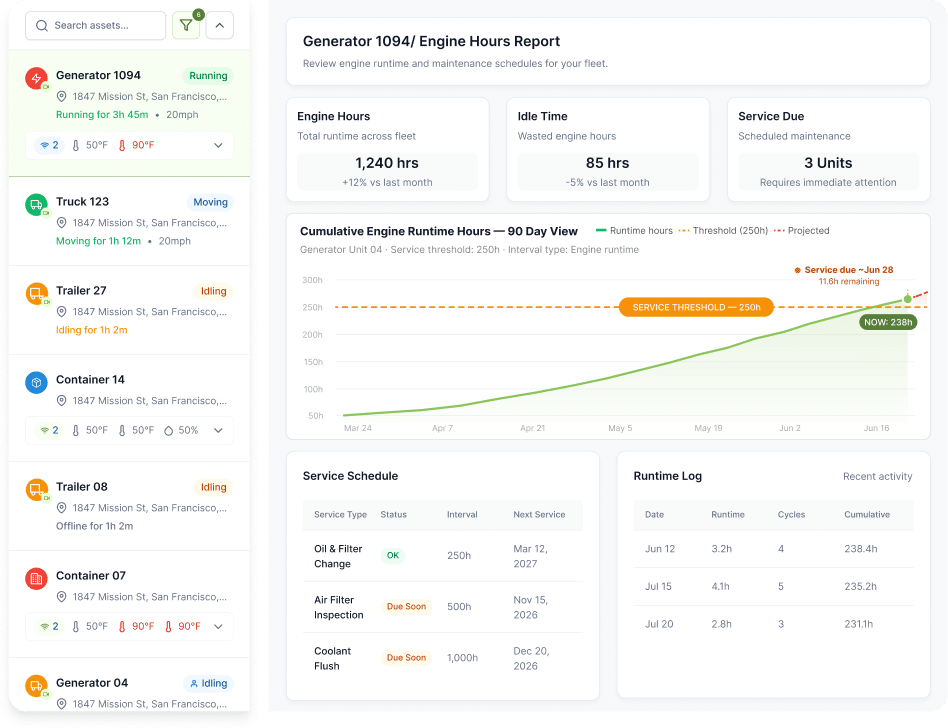This screenshot has height=728, width=948.
Task: Click the Trailer 27 orange trailer icon
Action: tap(36, 293)
